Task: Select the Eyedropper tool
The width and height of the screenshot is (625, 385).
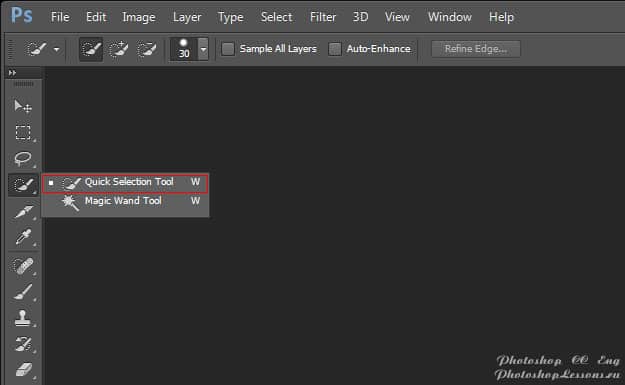Action: coord(23,237)
